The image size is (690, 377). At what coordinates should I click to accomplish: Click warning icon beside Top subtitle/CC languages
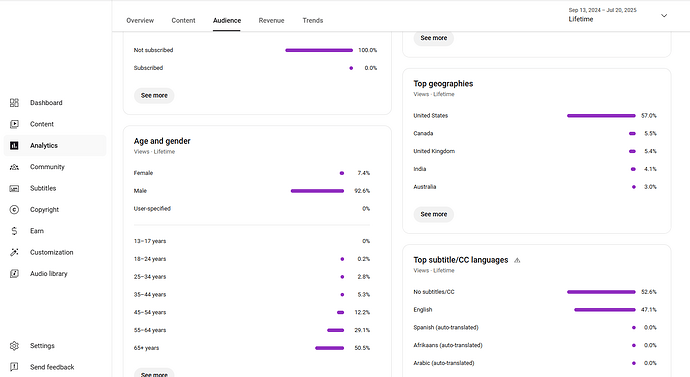(517, 260)
